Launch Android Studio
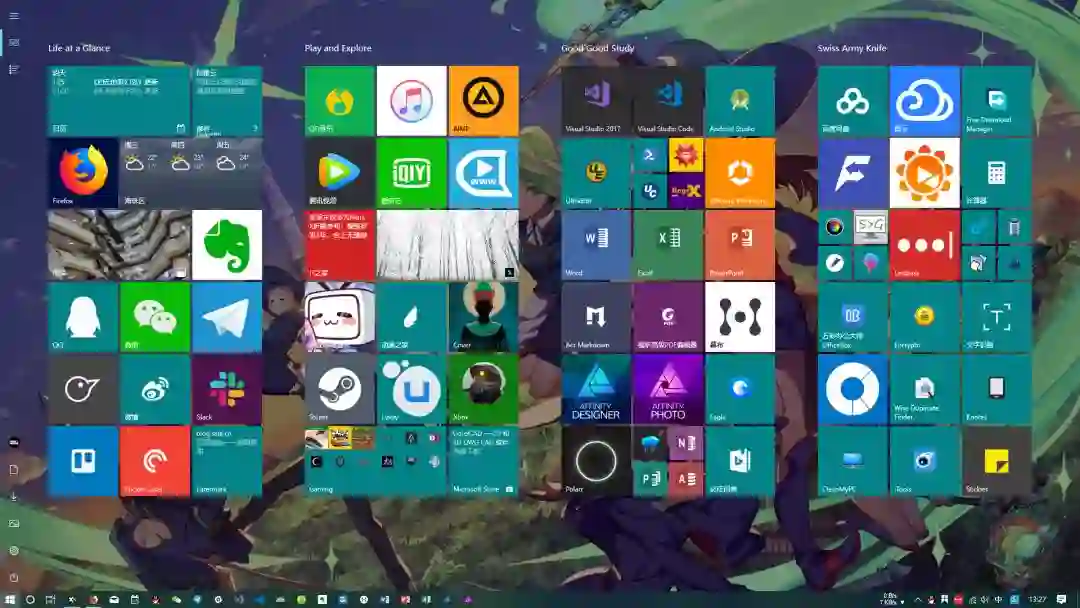Viewport: 1080px width, 608px height. [x=740, y=101]
